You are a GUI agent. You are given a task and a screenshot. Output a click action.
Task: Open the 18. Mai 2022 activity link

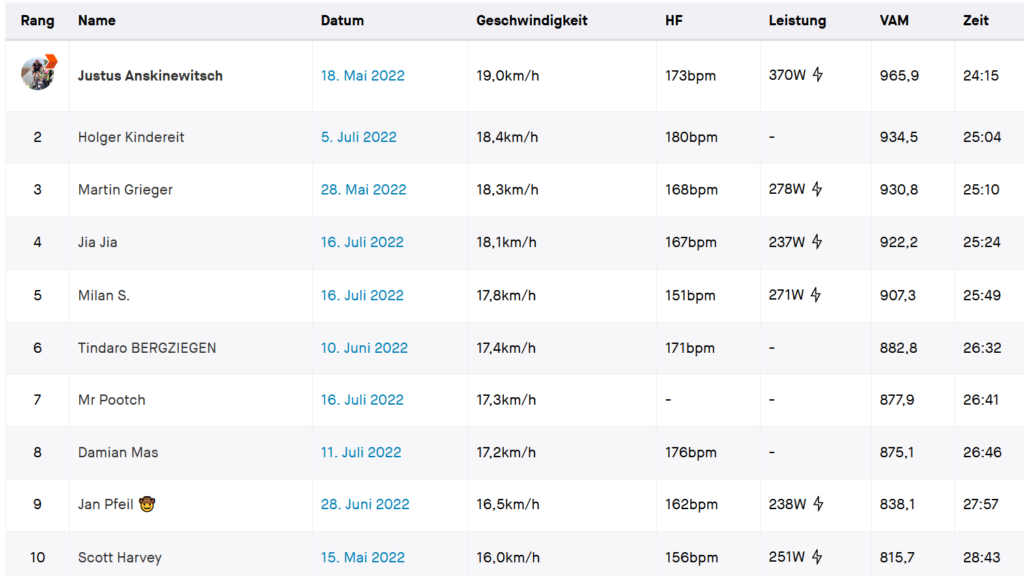[x=362, y=76]
